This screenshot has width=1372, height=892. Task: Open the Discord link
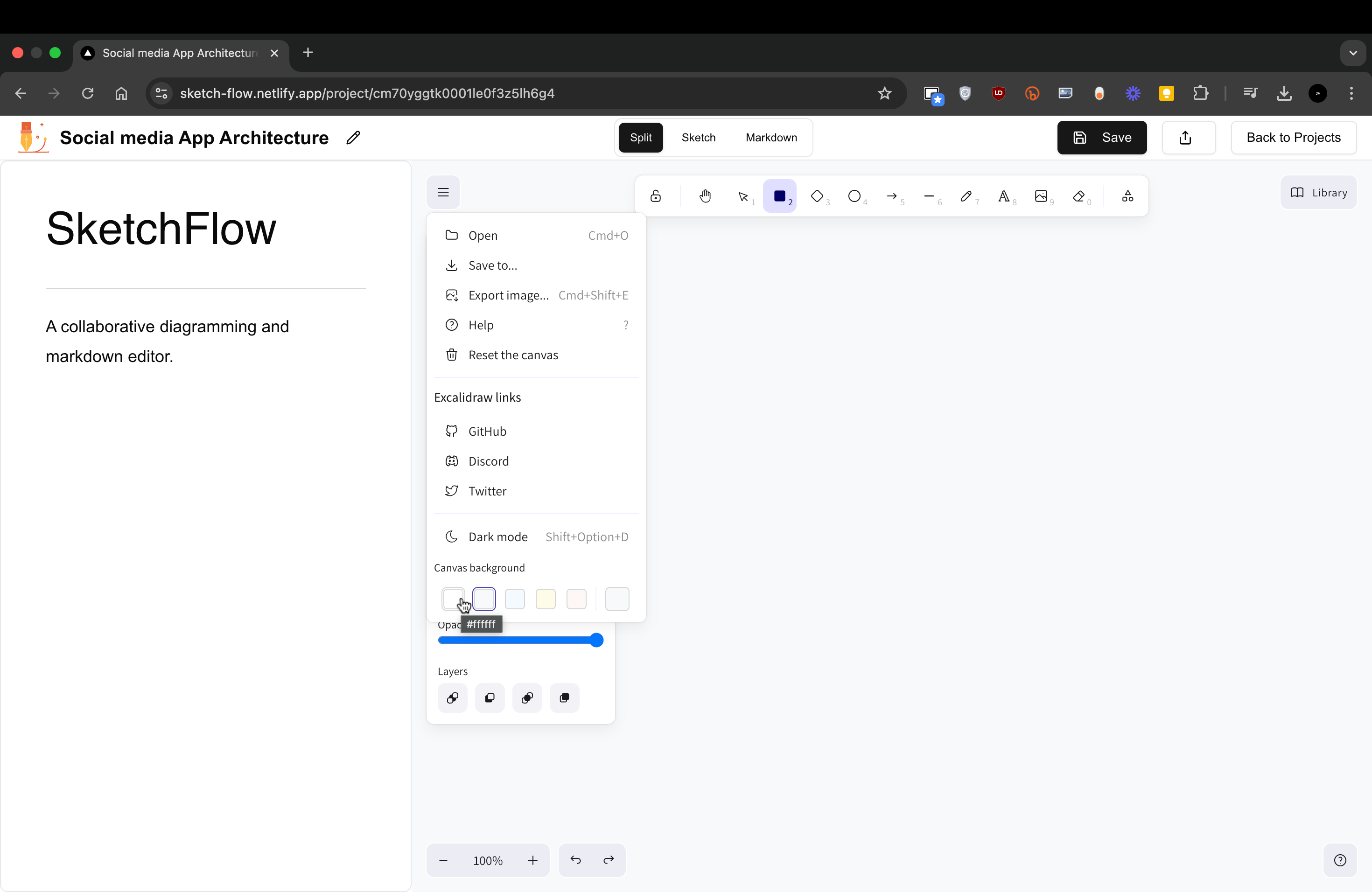[536, 461]
